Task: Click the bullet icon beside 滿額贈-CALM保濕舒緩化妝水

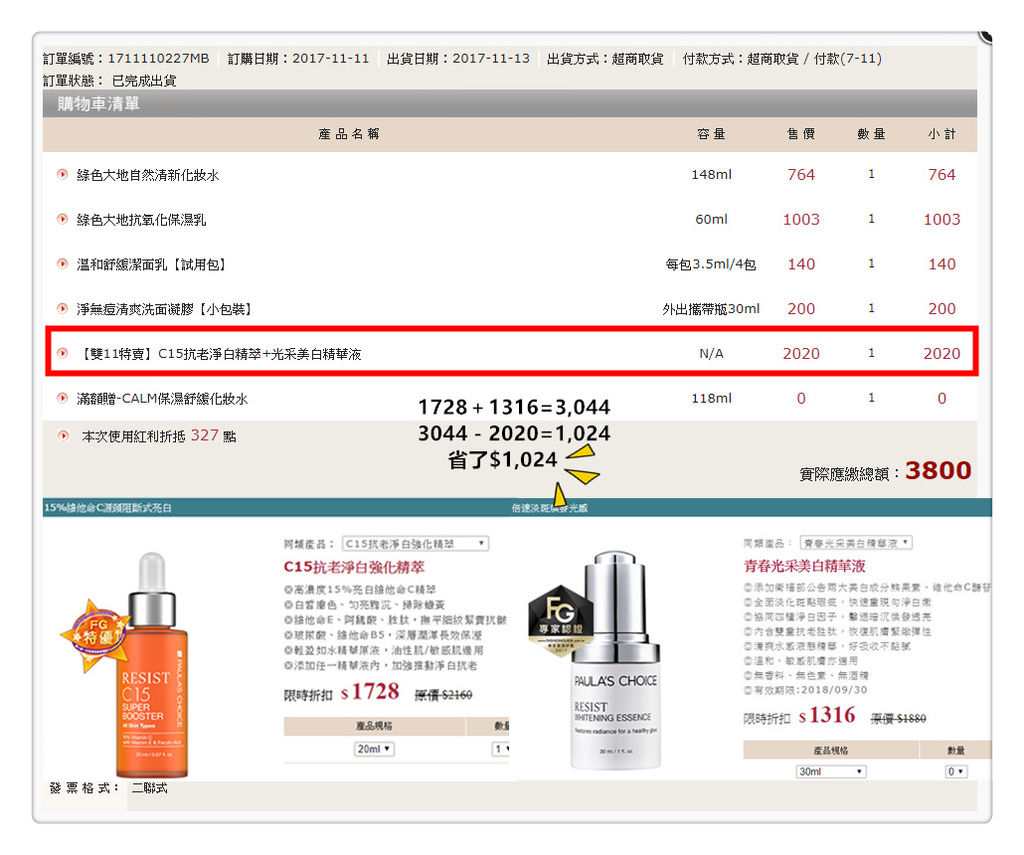Action: point(62,398)
